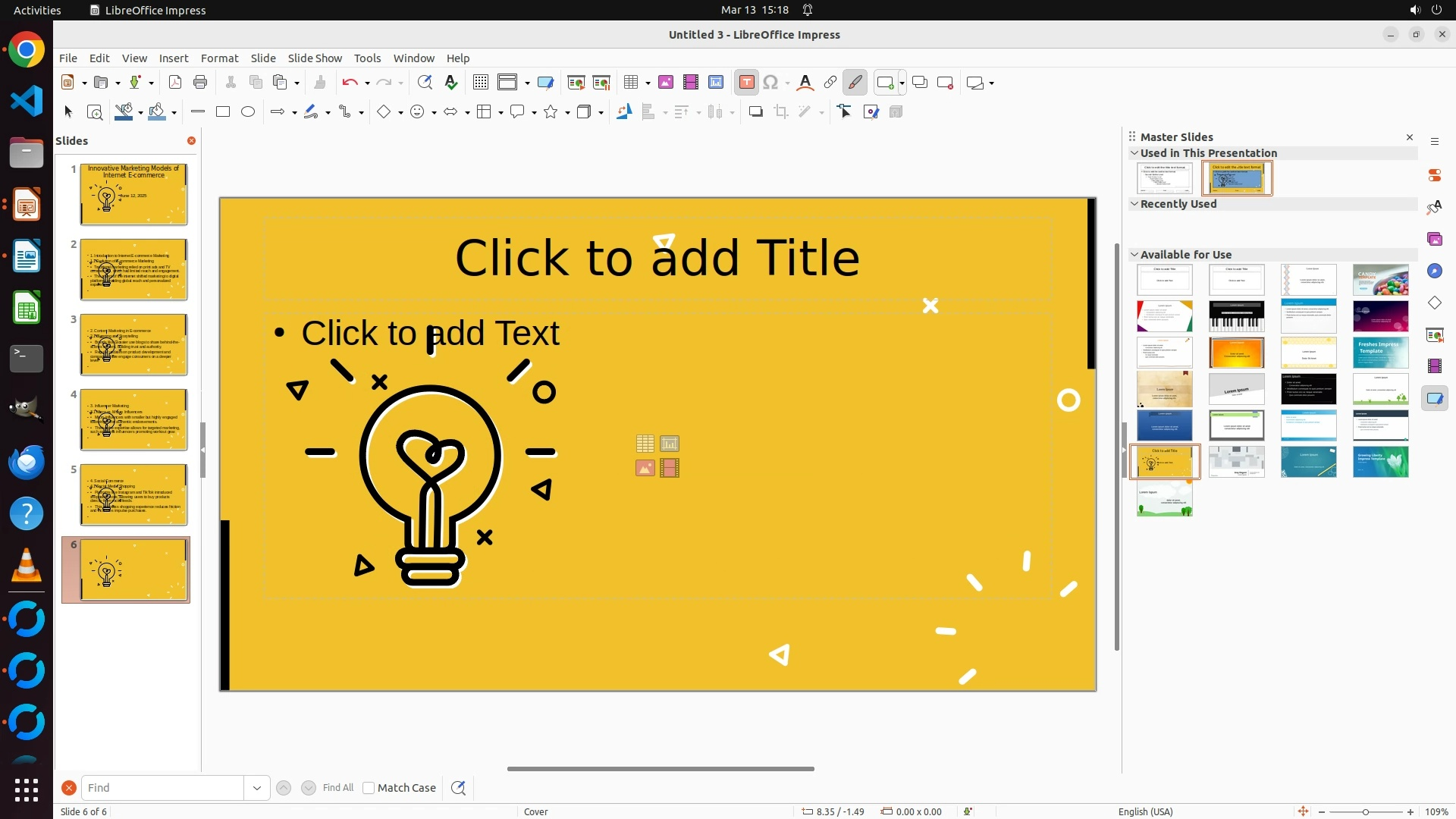Click the Find All button
The image size is (1456, 819).
point(337,788)
